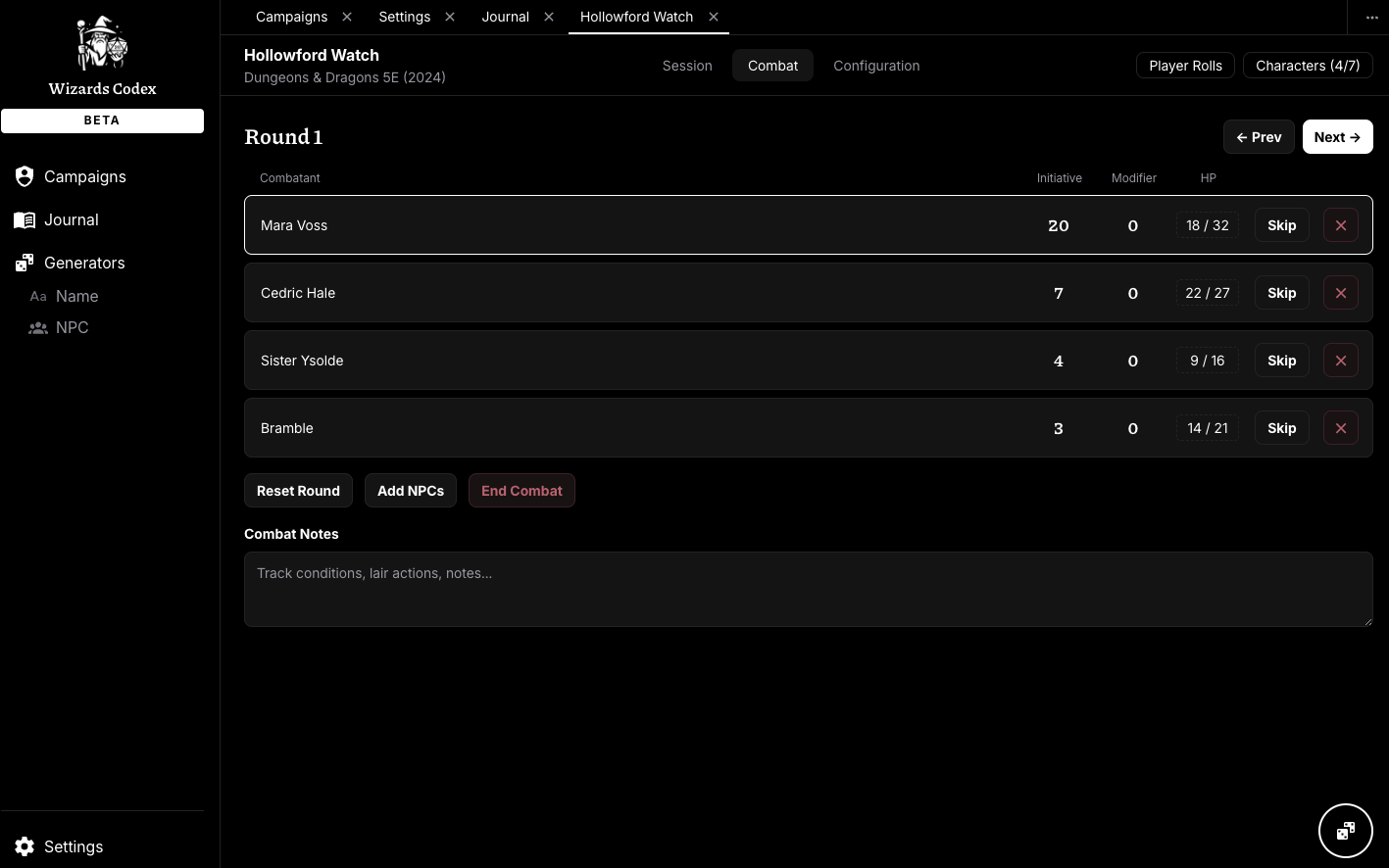Click End Combat button

tap(521, 491)
